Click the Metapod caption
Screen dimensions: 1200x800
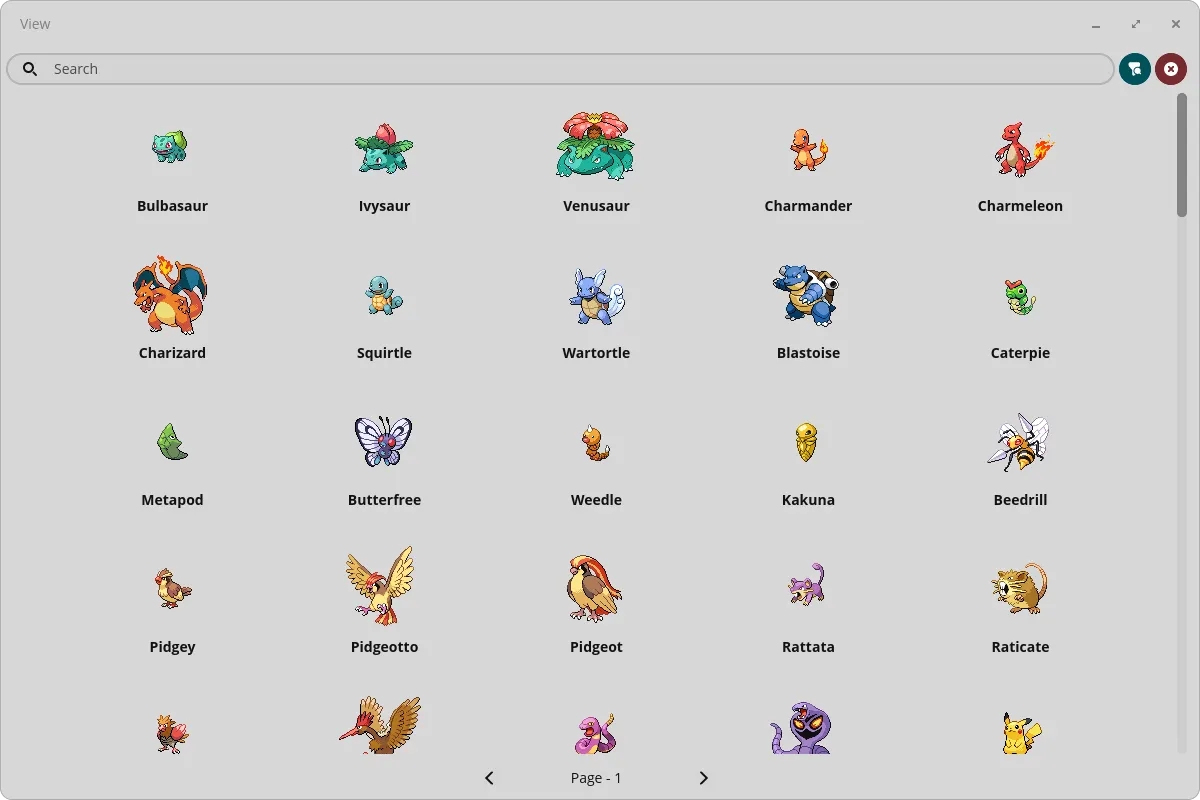coord(172,500)
